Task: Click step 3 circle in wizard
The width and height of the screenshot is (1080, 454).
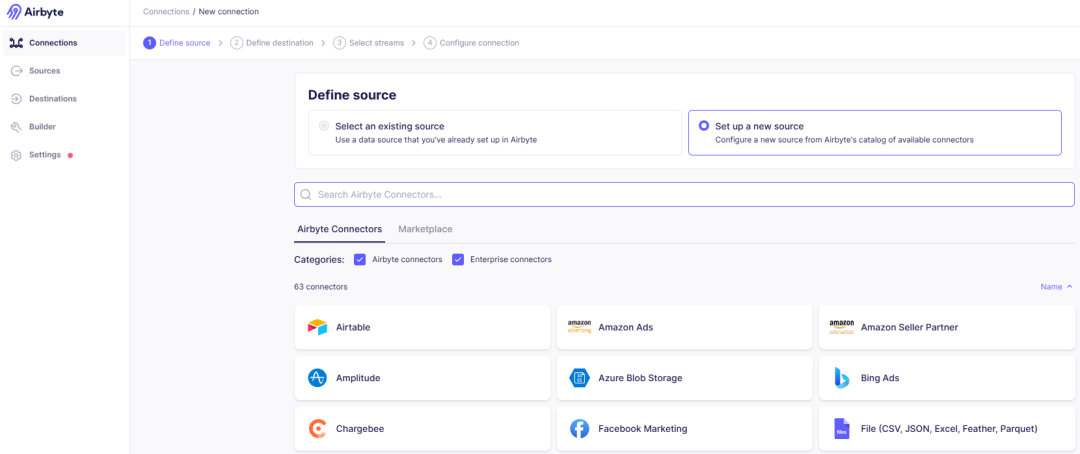Action: (339, 43)
